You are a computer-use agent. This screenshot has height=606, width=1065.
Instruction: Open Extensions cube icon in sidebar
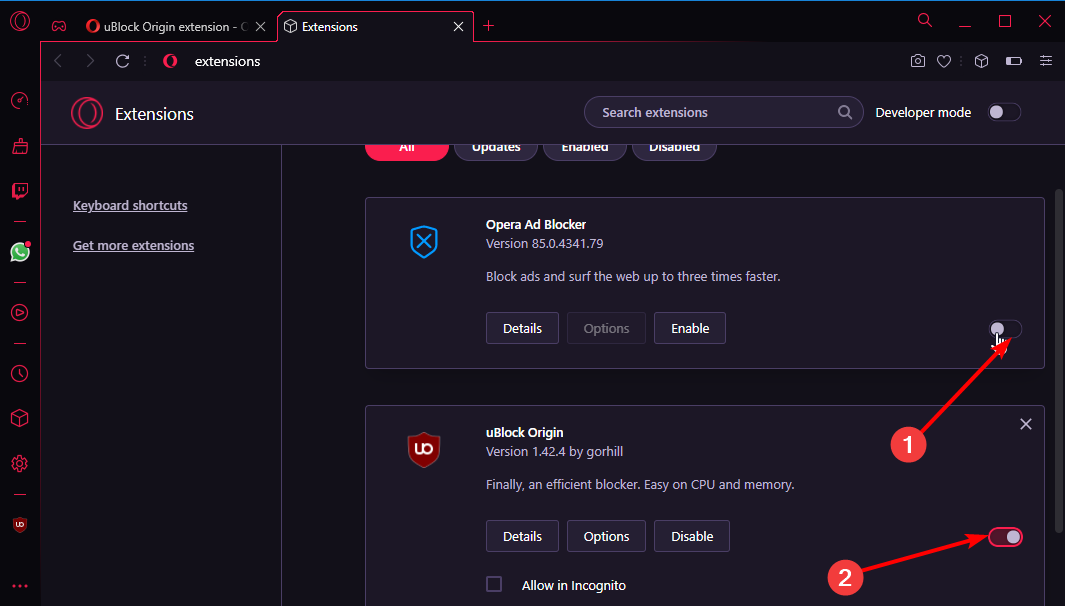point(20,418)
